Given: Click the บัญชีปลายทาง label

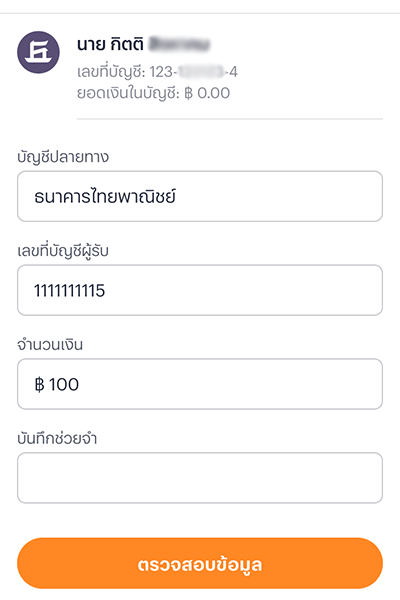Looking at the screenshot, I should click(63, 157).
